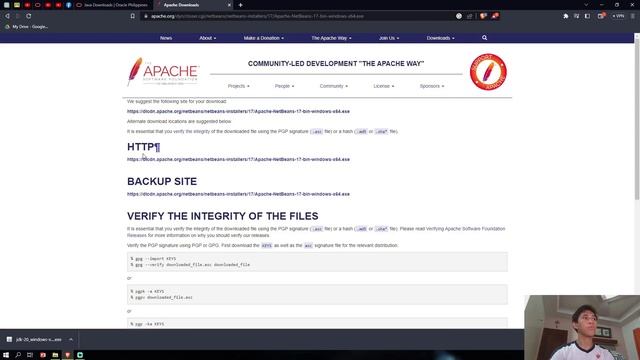Open downloaded jdk-20 windows exe in download bar
The image size is (640, 360).
coord(35,340)
